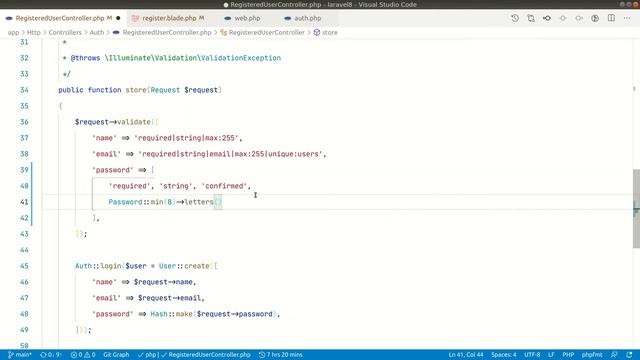Click 'Hash::make' on line 48
The height and width of the screenshot is (360, 640).
(171, 314)
